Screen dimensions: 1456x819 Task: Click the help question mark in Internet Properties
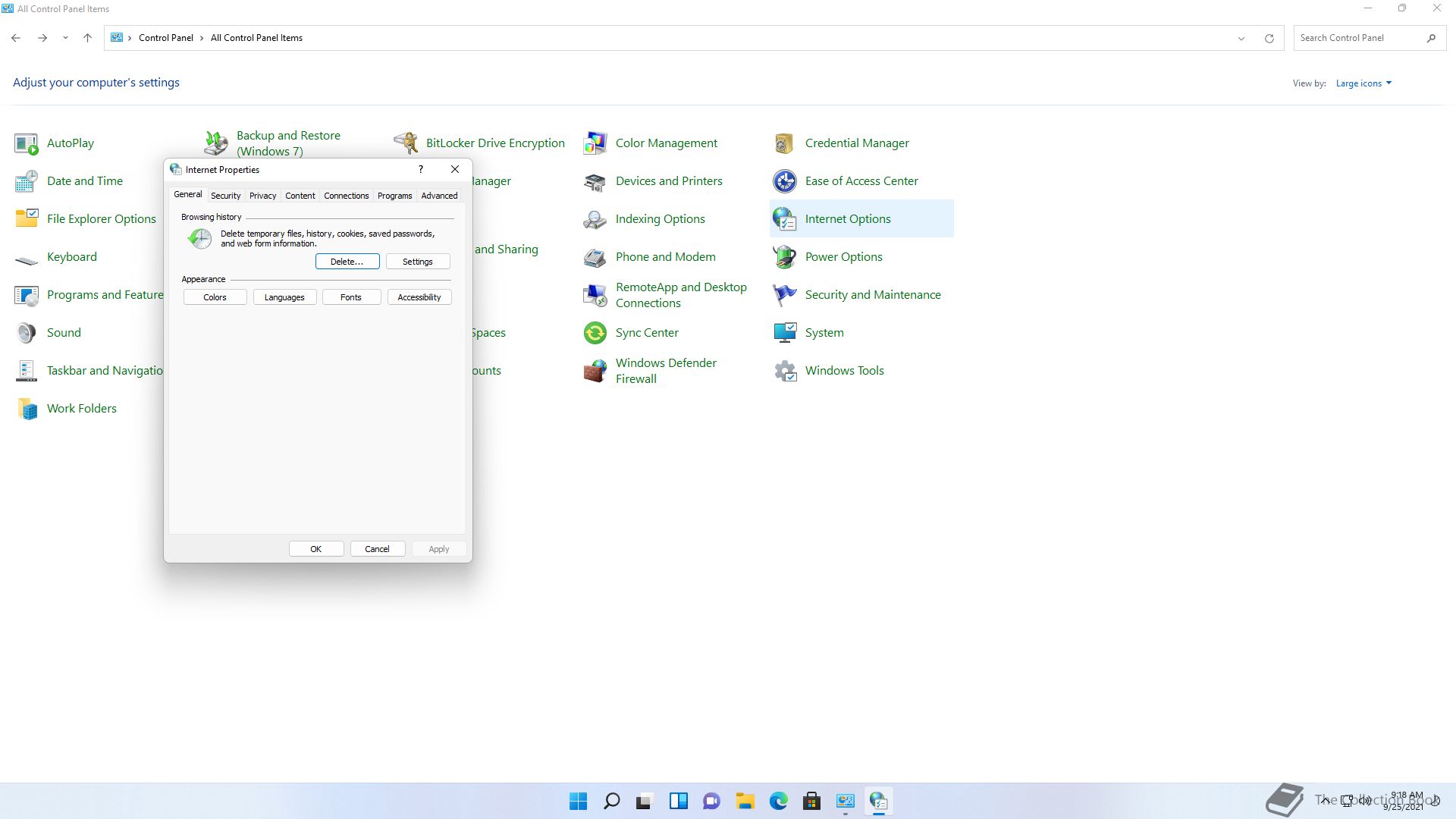click(x=421, y=169)
